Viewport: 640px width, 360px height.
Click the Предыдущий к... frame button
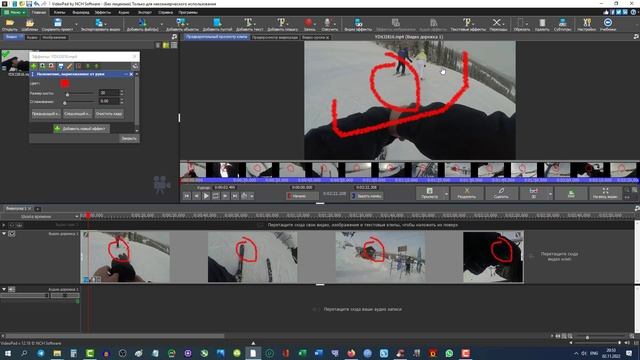pyautogui.click(x=46, y=113)
